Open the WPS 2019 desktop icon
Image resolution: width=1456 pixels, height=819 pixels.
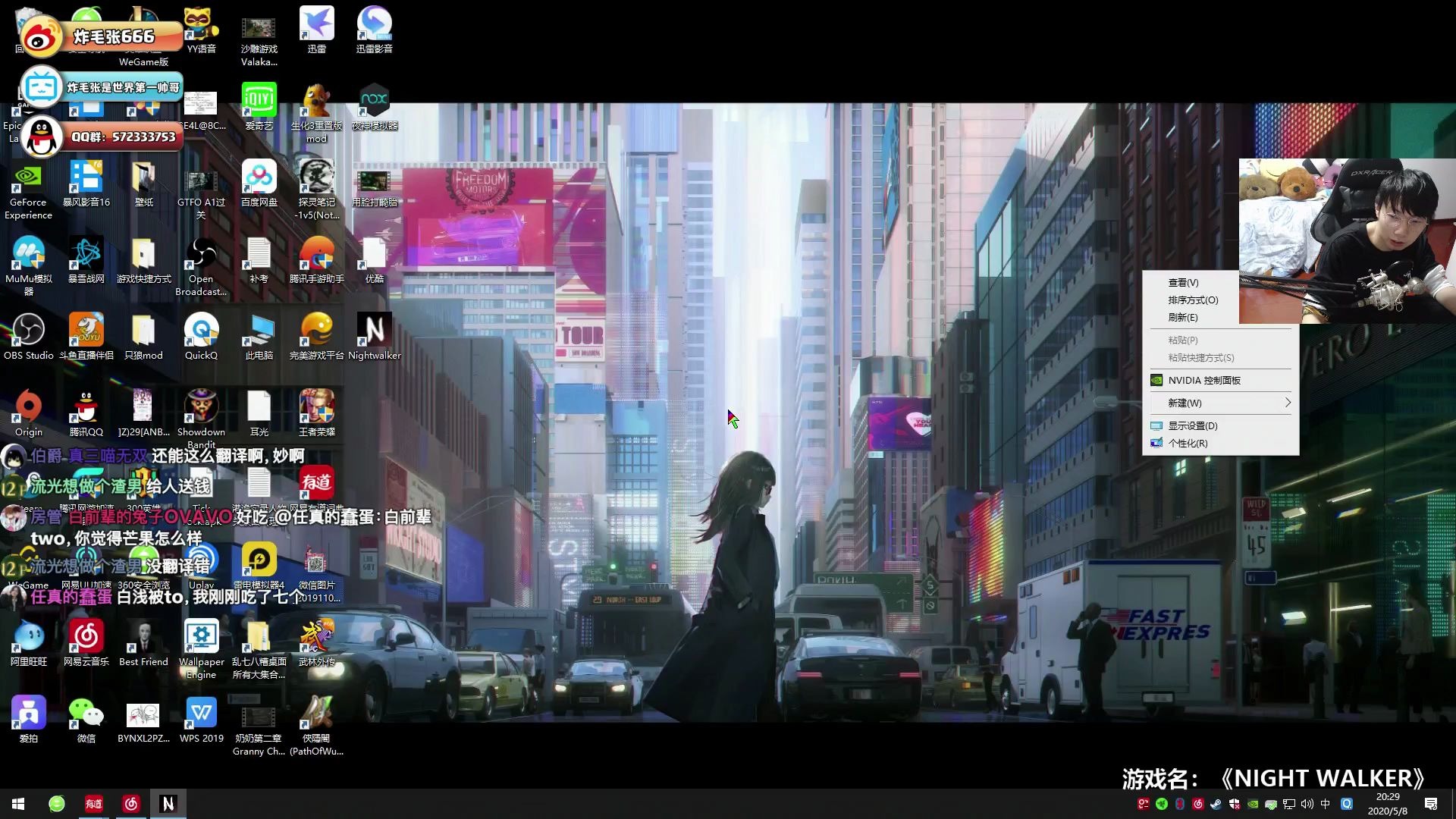tap(201, 720)
